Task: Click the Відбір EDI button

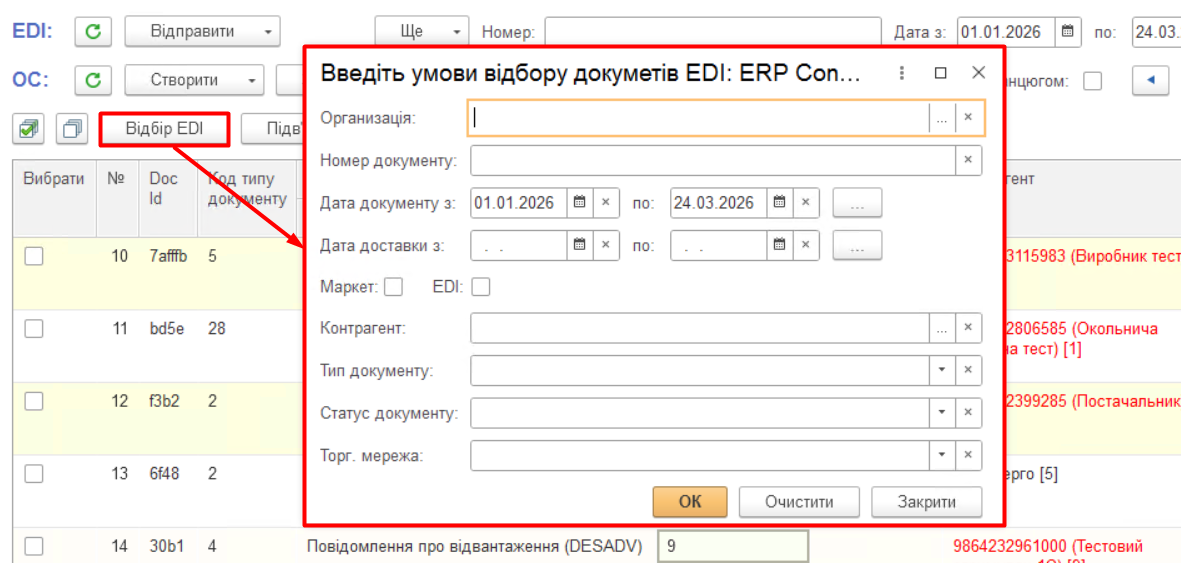Action: pos(164,129)
